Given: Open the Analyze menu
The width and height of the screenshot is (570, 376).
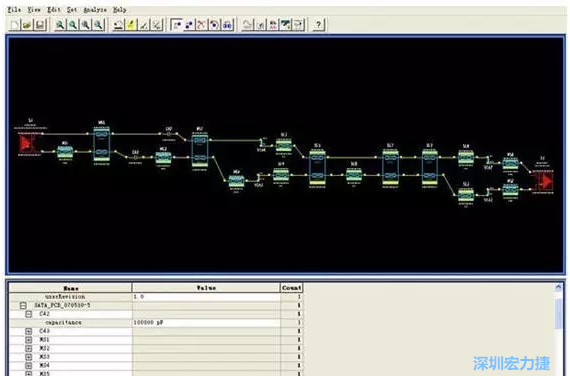Looking at the screenshot, I should point(95,9).
